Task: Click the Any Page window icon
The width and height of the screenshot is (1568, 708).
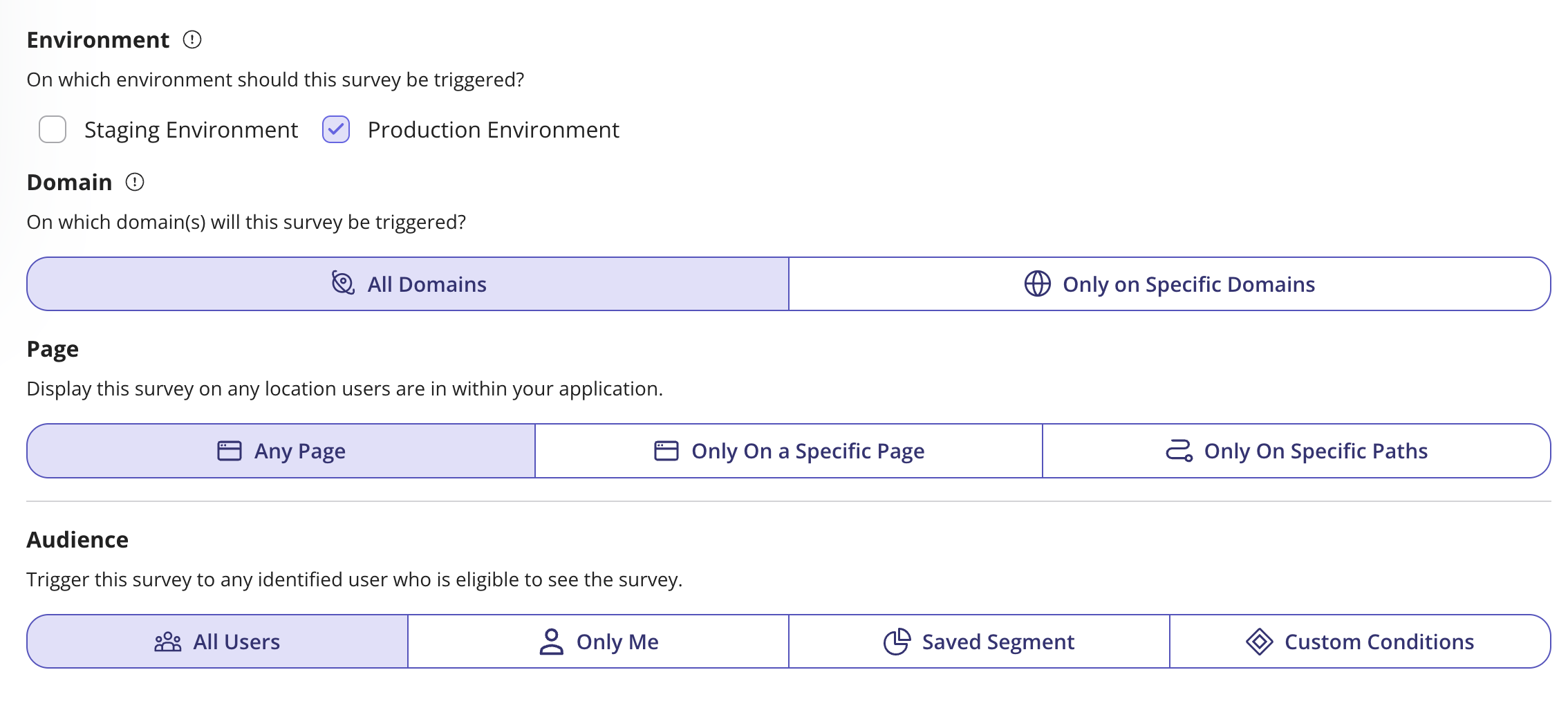Action: click(230, 451)
